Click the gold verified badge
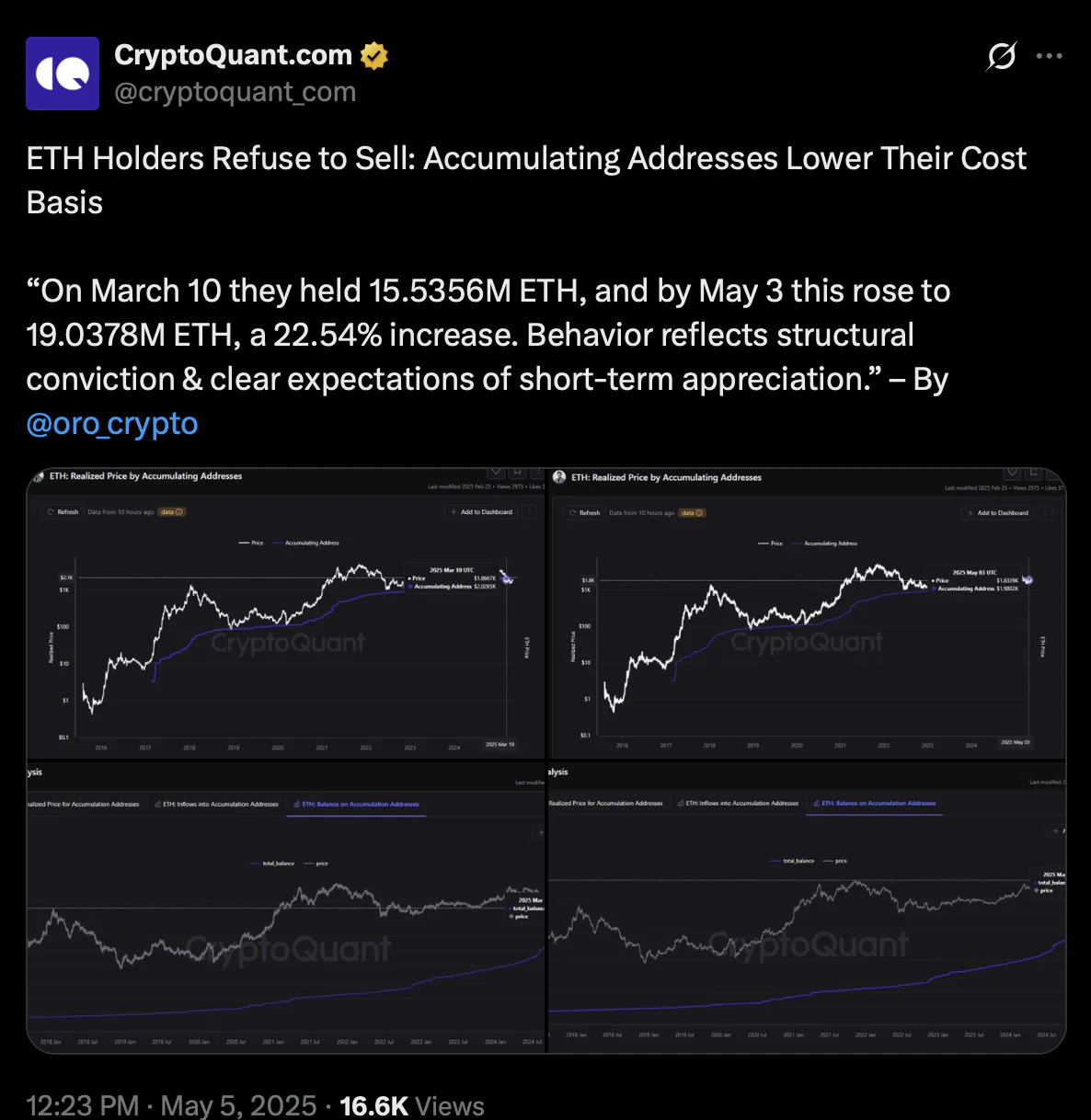The image size is (1091, 1120). click(373, 56)
